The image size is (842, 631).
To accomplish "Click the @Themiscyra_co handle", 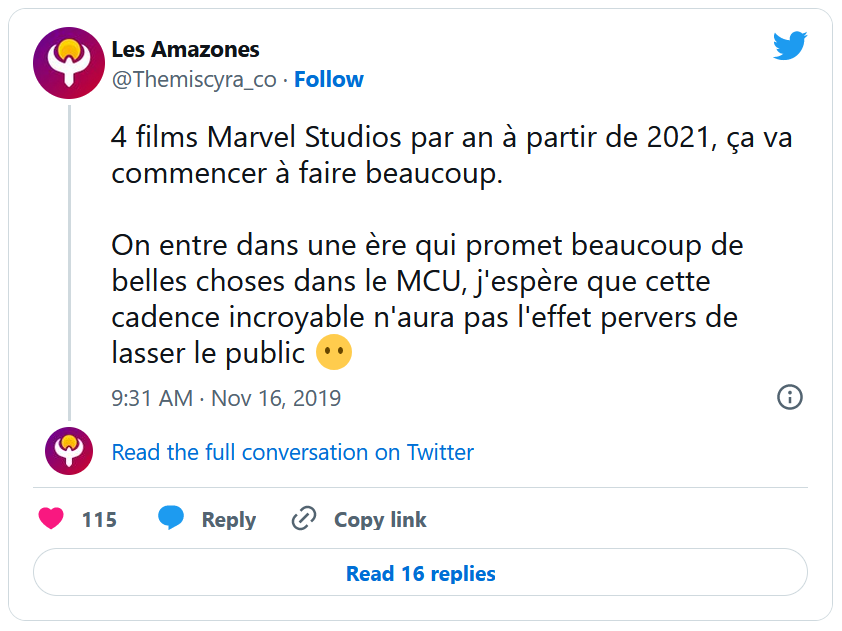I will pos(194,79).
